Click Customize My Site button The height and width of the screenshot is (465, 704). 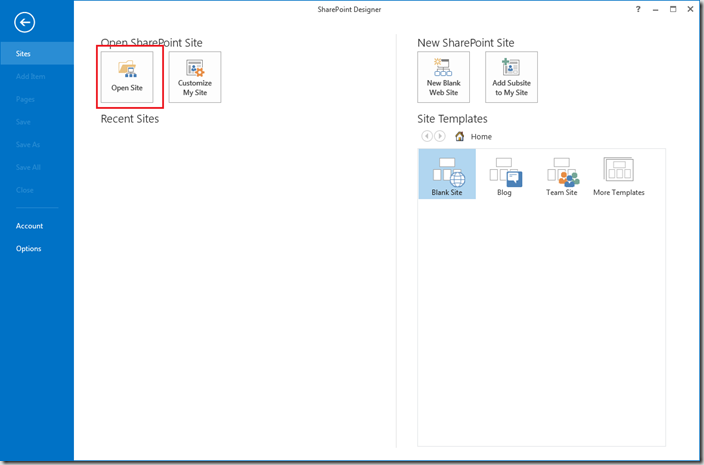point(195,77)
